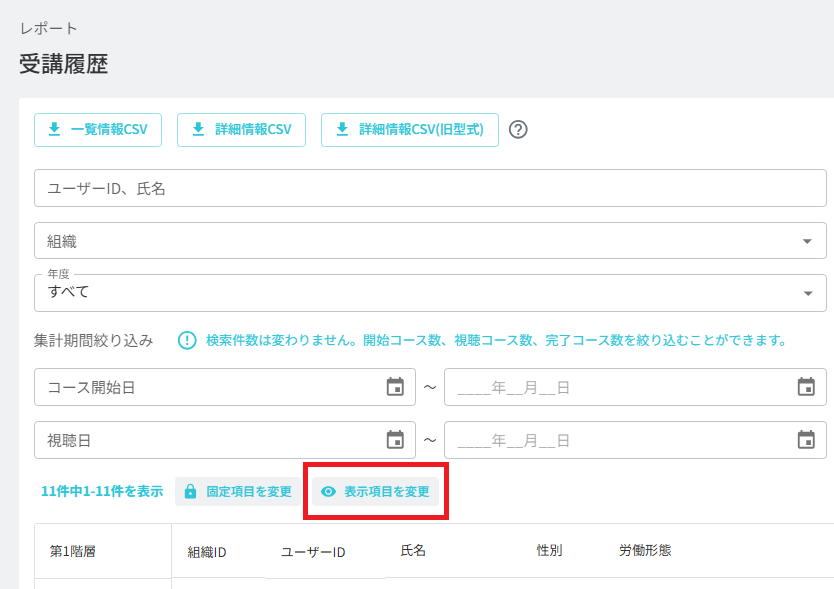Click the 労働形態 column header
Viewport: 834px width, 589px height.
coord(645,550)
